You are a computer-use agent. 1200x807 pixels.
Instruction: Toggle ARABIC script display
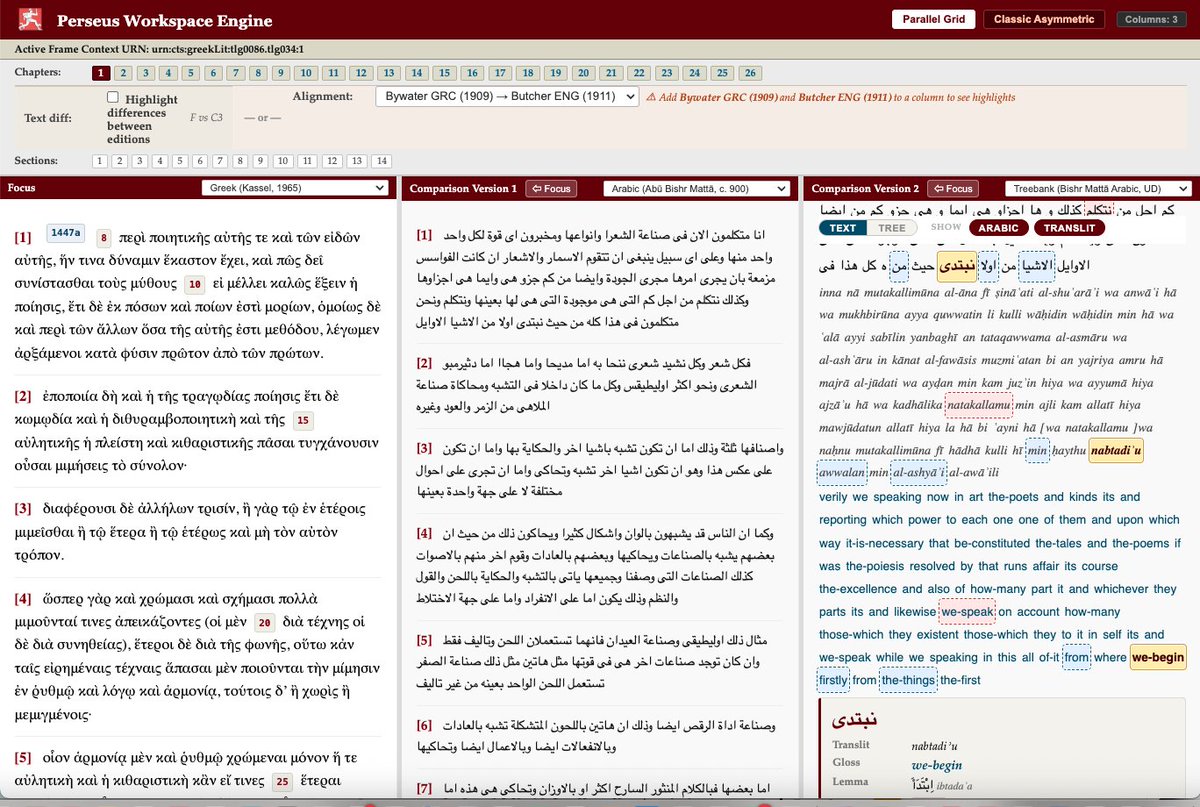(998, 228)
